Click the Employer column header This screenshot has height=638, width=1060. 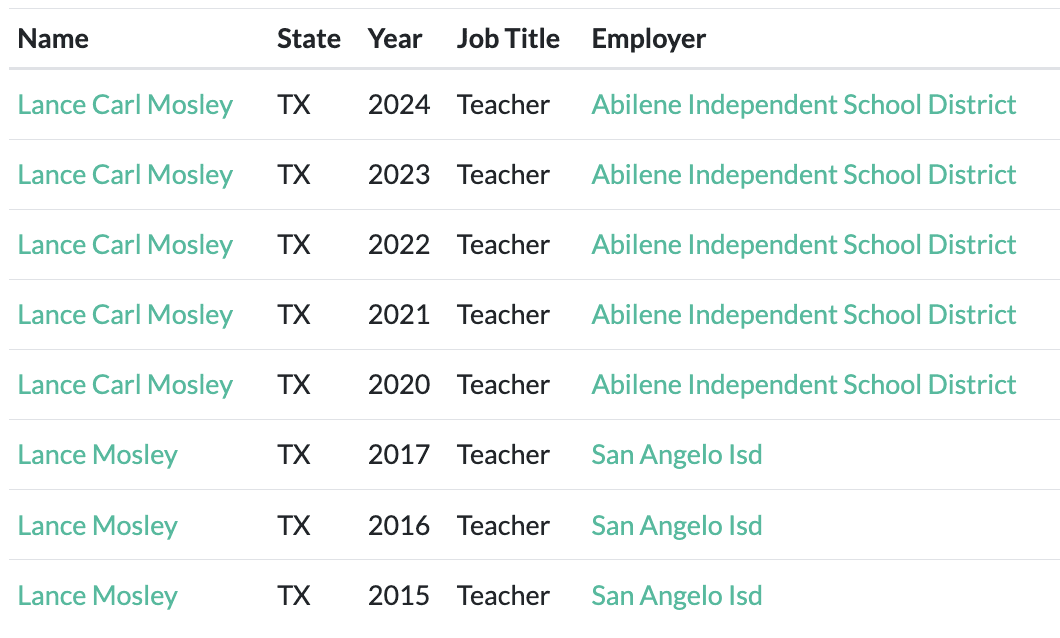(648, 39)
